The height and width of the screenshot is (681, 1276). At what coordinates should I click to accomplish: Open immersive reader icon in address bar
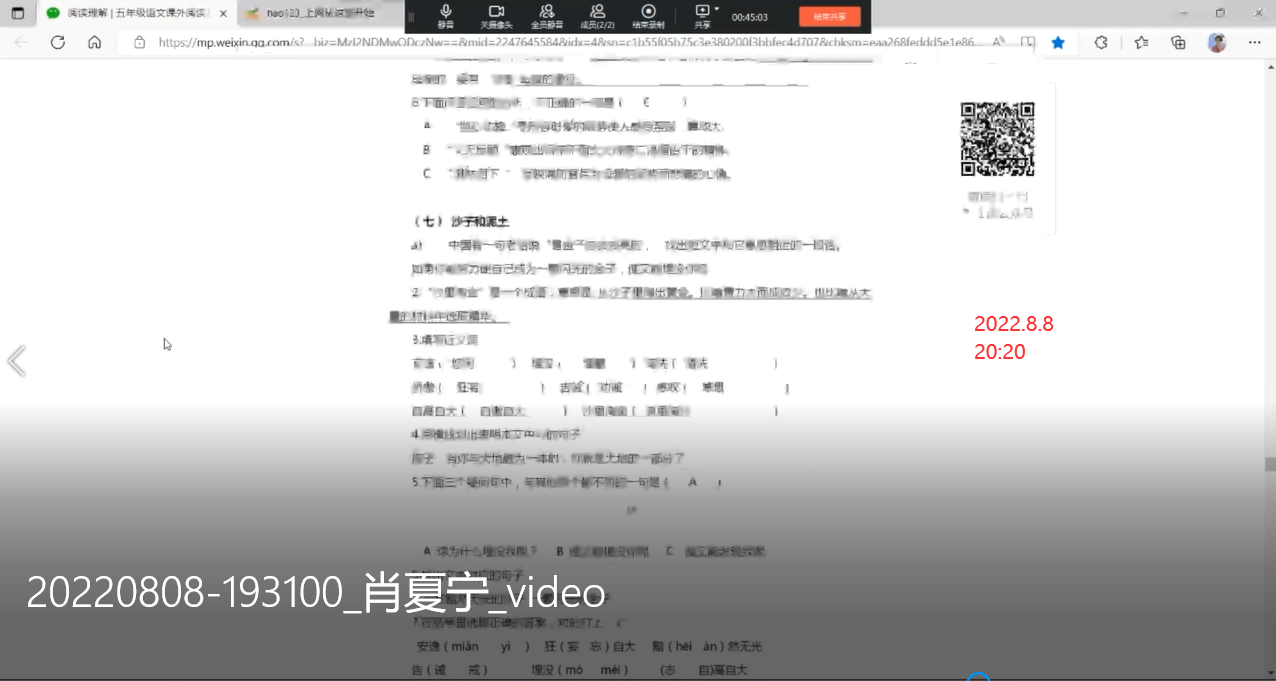(1028, 42)
